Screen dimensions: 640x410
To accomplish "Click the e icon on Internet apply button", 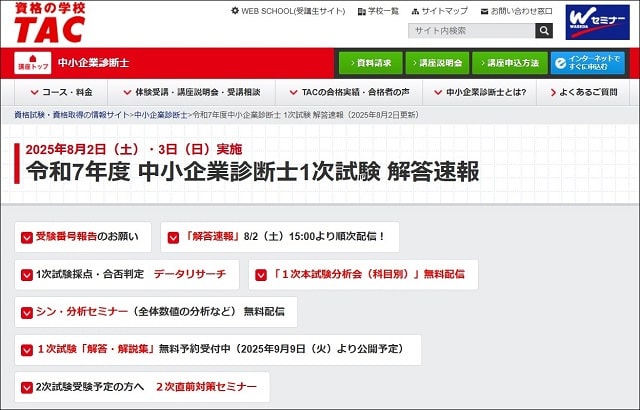I will (561, 63).
